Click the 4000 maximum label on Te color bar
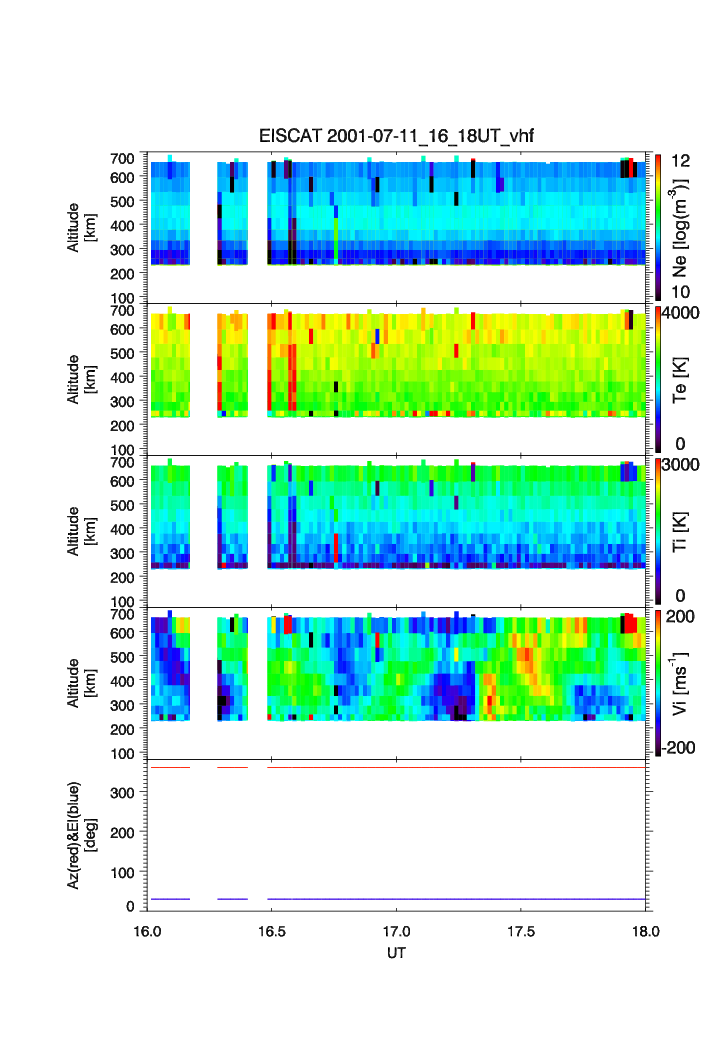Viewport: 708px width, 1063px height. [x=685, y=312]
